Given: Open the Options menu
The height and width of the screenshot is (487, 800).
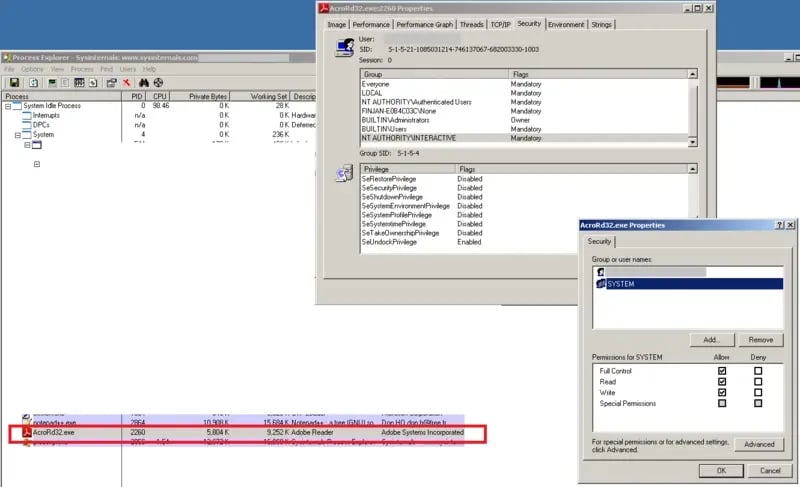Looking at the screenshot, I should pyautogui.click(x=33, y=69).
